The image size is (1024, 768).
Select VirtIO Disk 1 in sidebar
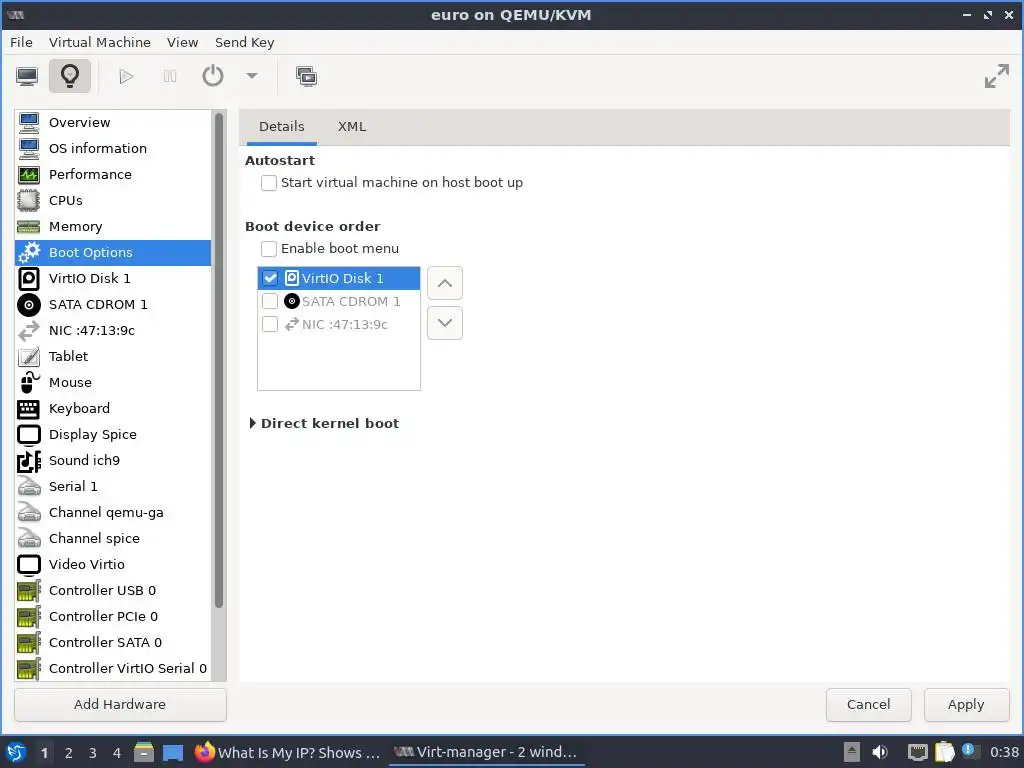(x=113, y=279)
